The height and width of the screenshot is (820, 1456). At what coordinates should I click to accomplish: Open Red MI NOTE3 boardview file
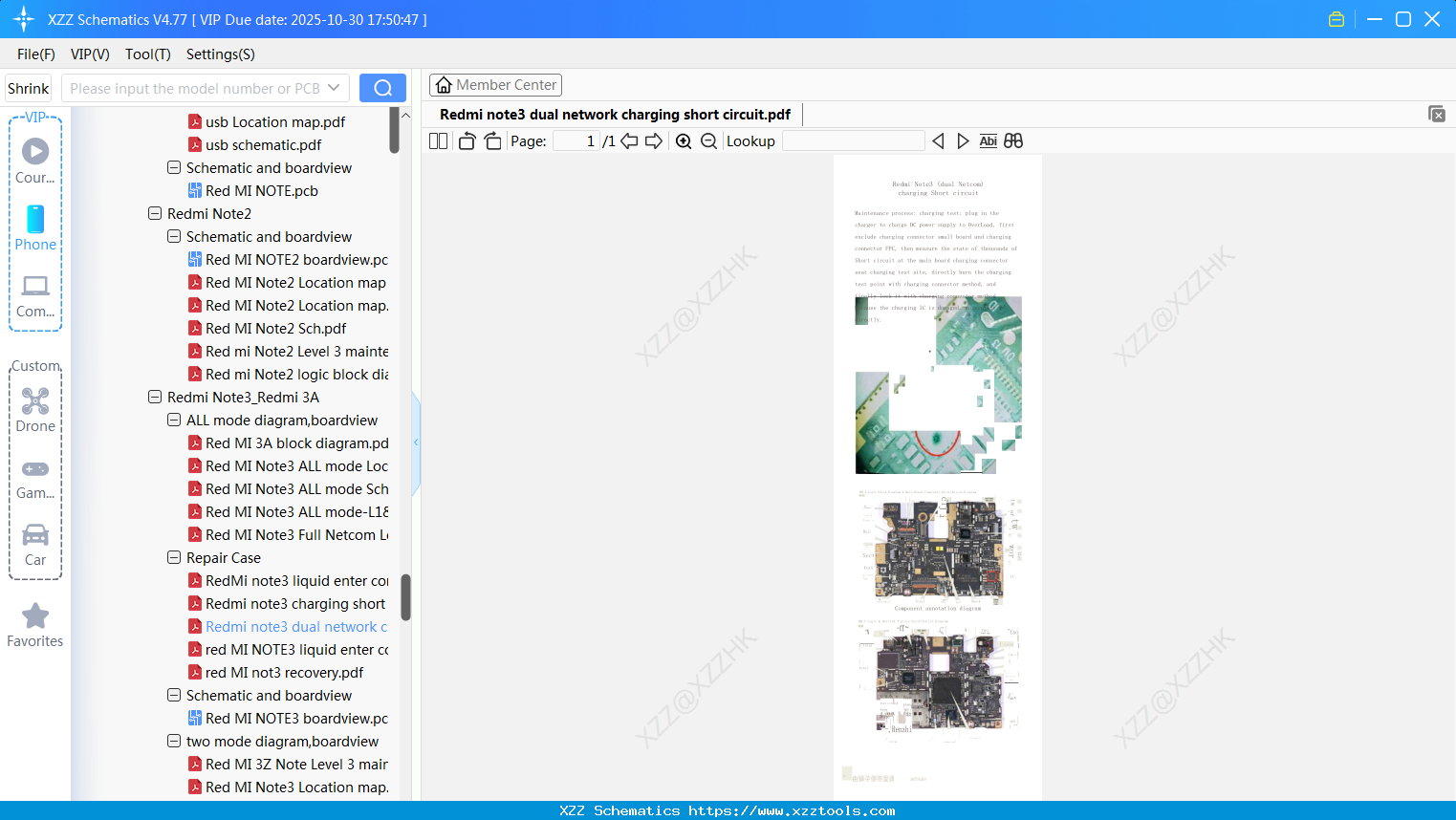[x=296, y=718]
